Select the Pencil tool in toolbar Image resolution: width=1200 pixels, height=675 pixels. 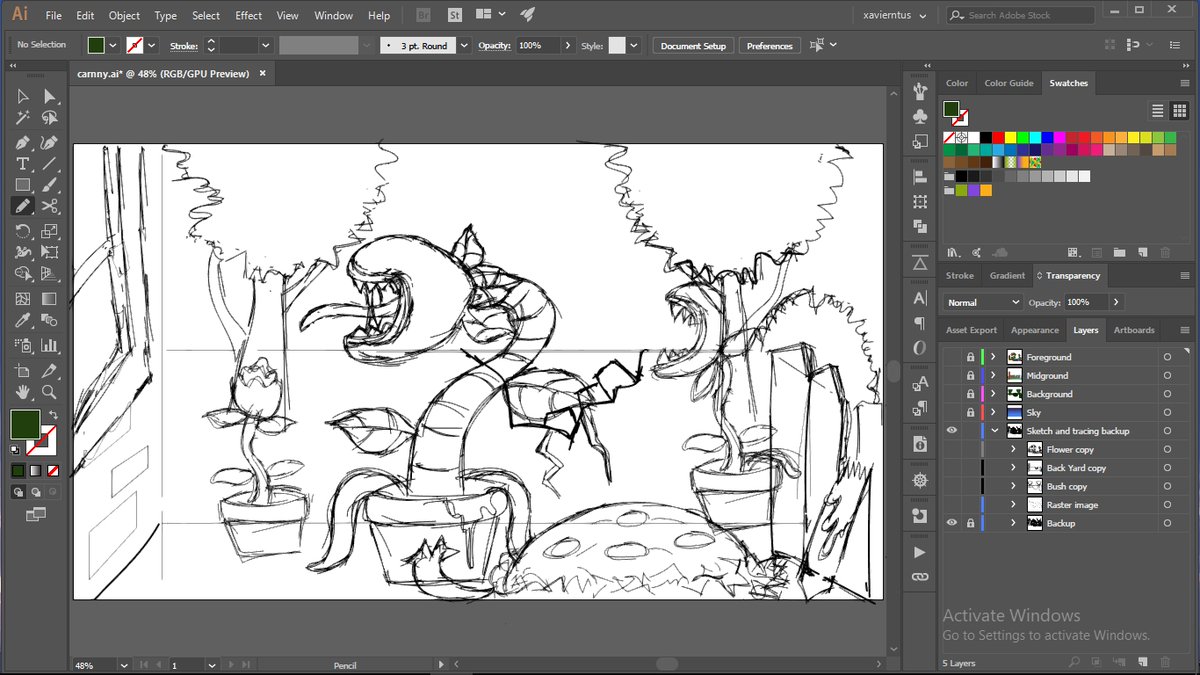tap(23, 206)
